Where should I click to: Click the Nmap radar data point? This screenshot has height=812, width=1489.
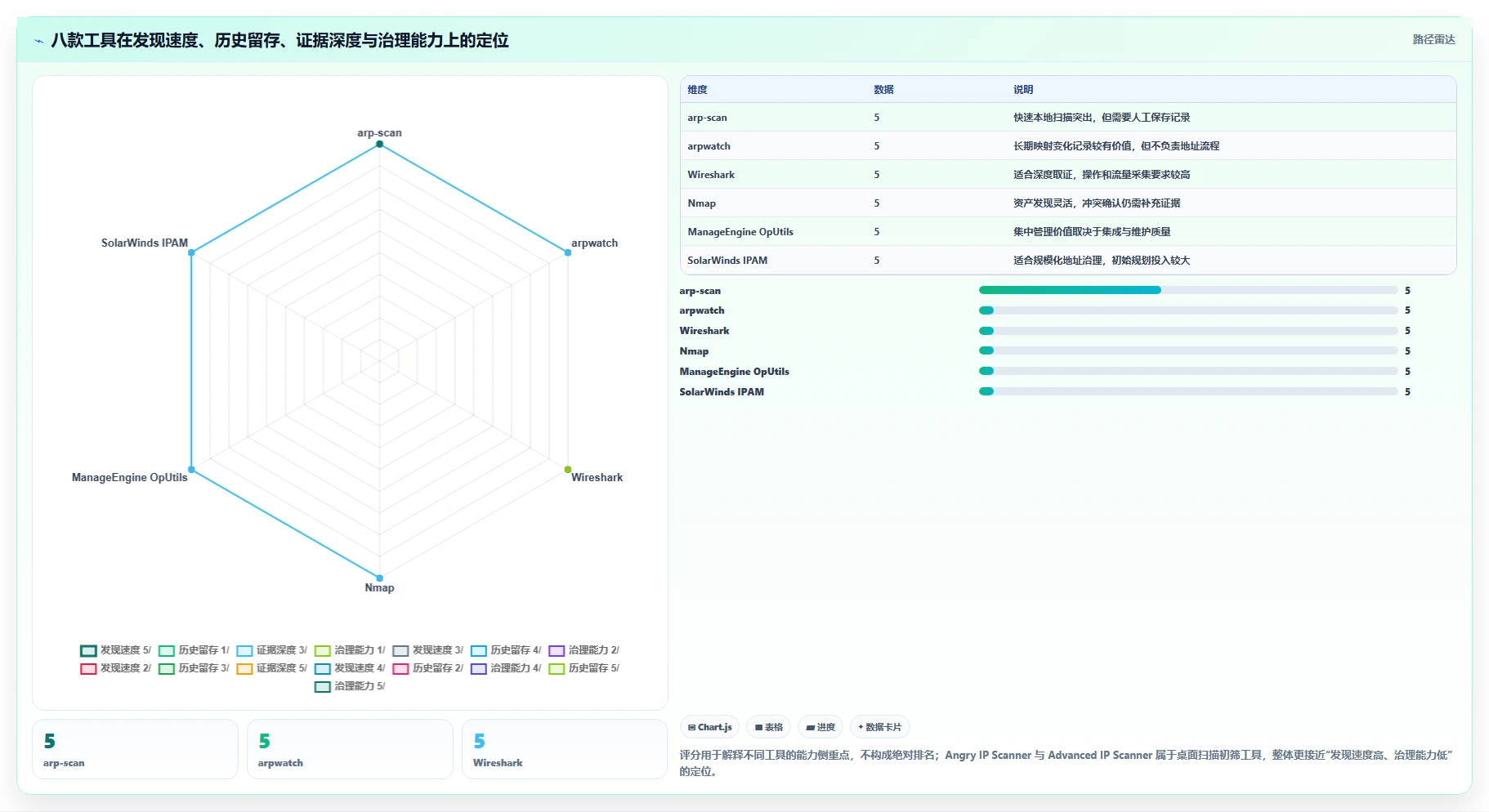379,578
